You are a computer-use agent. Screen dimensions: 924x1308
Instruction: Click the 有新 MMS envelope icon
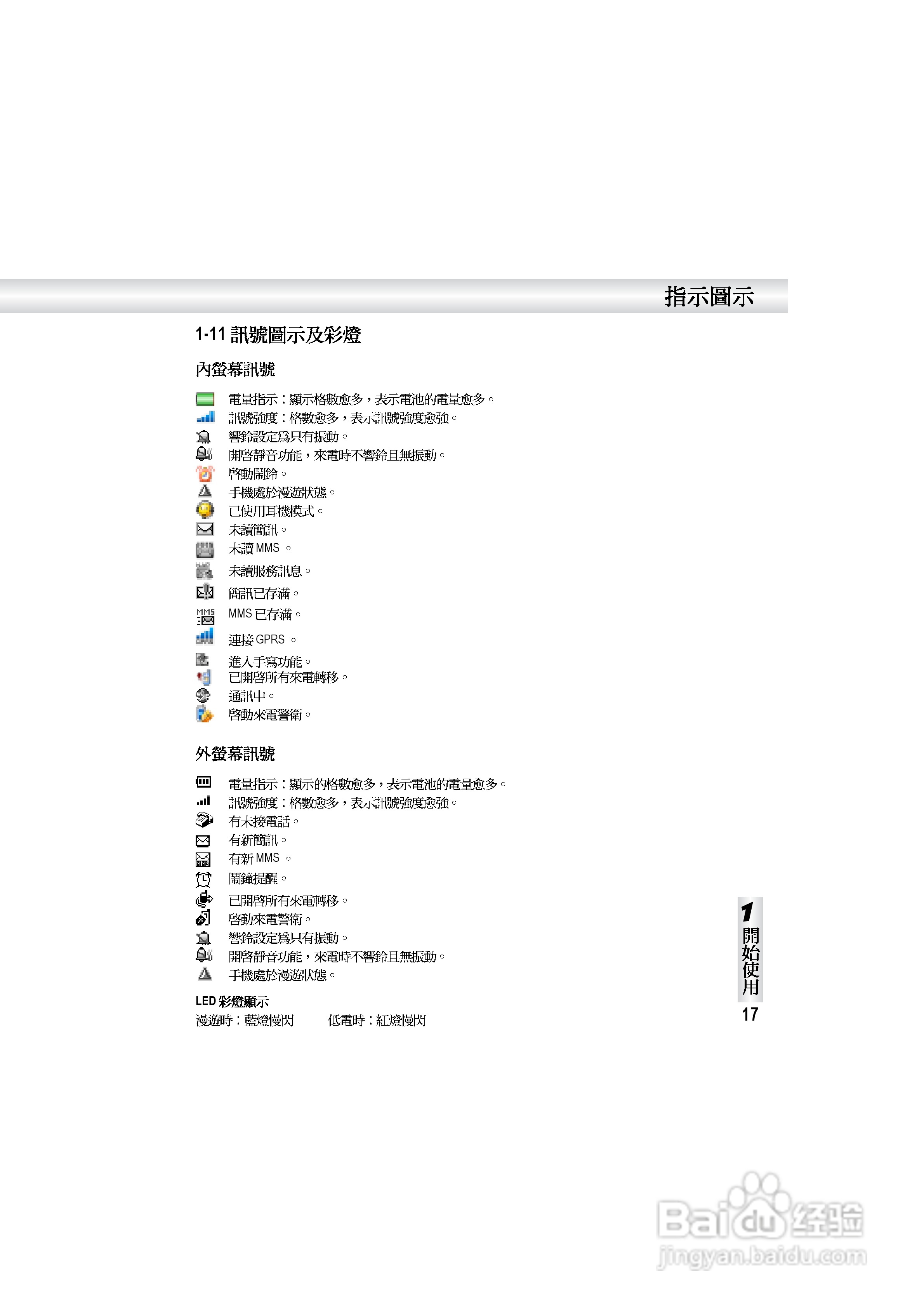pos(203,859)
